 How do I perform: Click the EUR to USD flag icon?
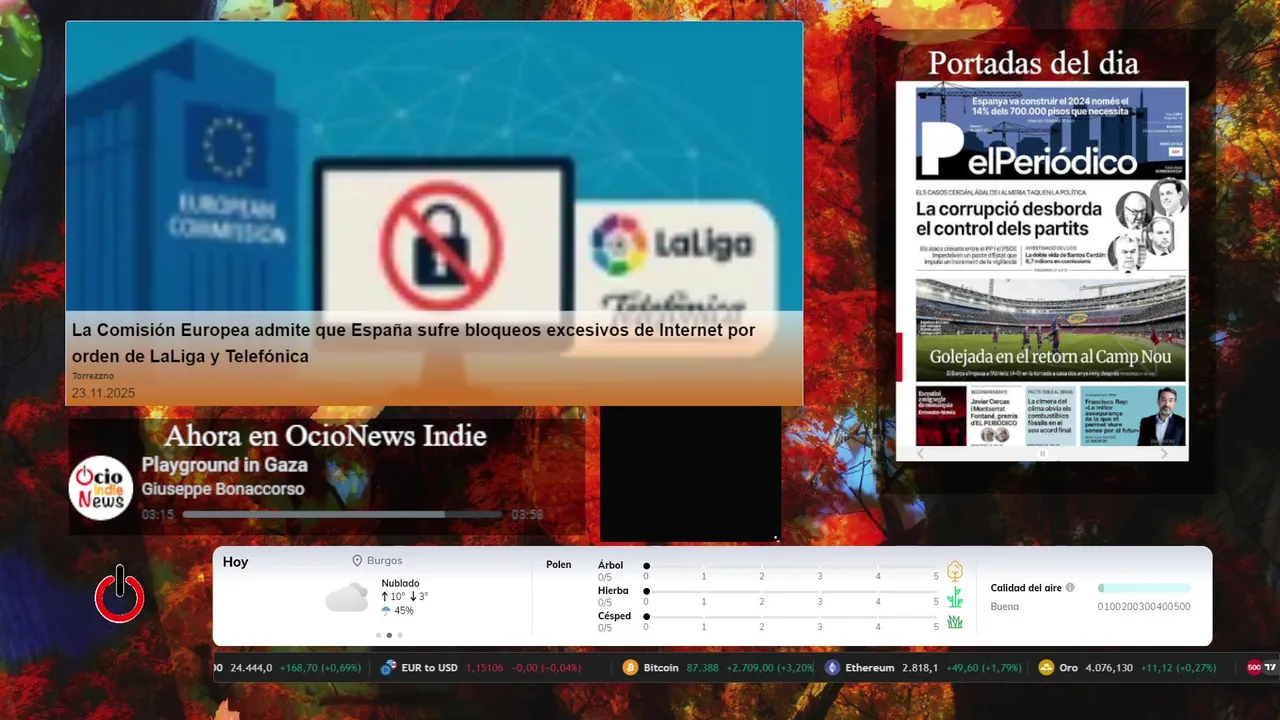388,668
